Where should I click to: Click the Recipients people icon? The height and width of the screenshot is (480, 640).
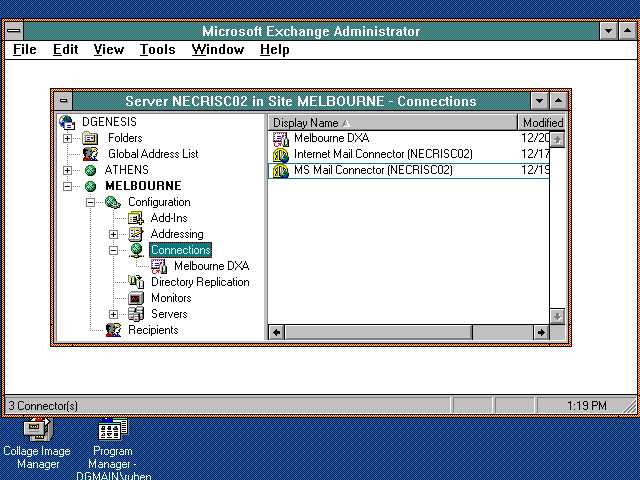click(x=113, y=330)
